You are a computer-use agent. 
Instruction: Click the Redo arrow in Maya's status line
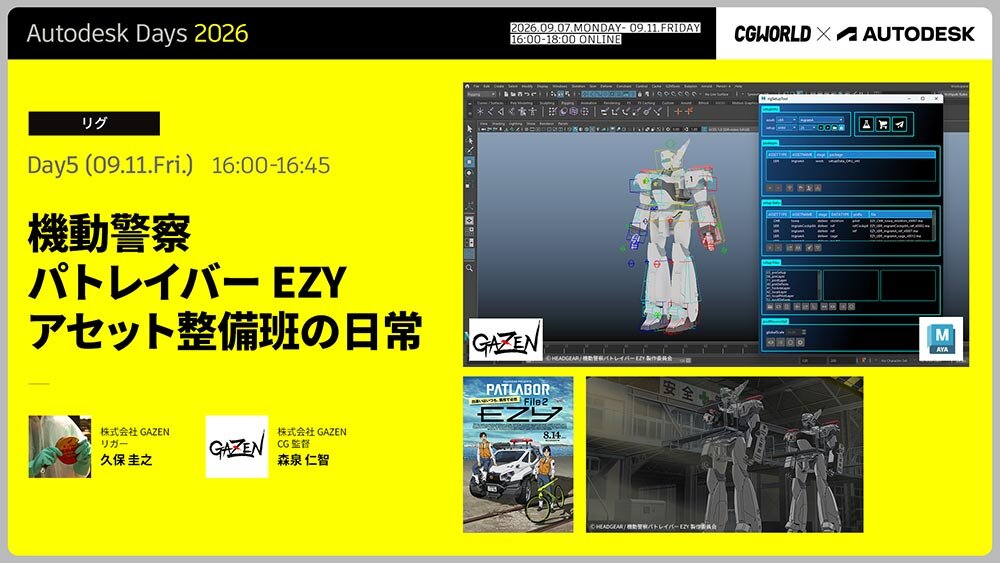tap(534, 94)
